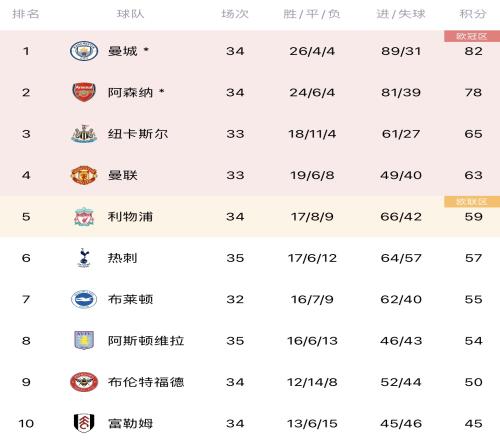Open team name 布伦特福德

146,382
